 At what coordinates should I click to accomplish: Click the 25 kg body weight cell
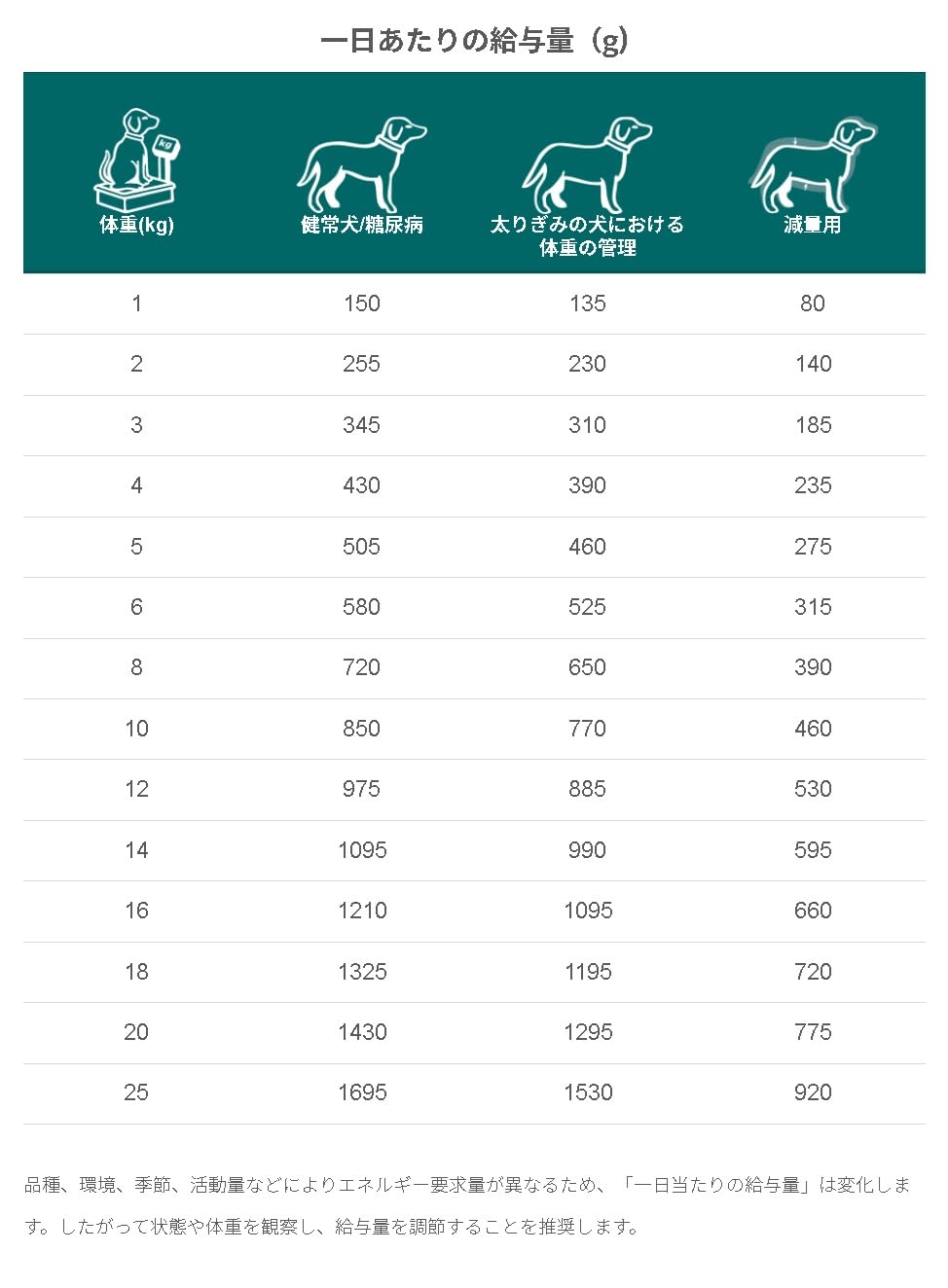click(136, 1092)
